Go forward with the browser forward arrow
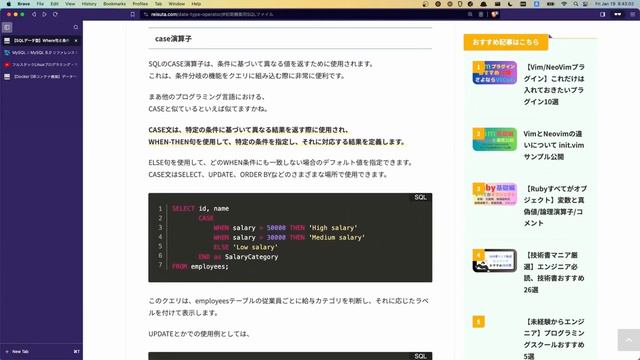This screenshot has height=360, width=640. [44, 14]
